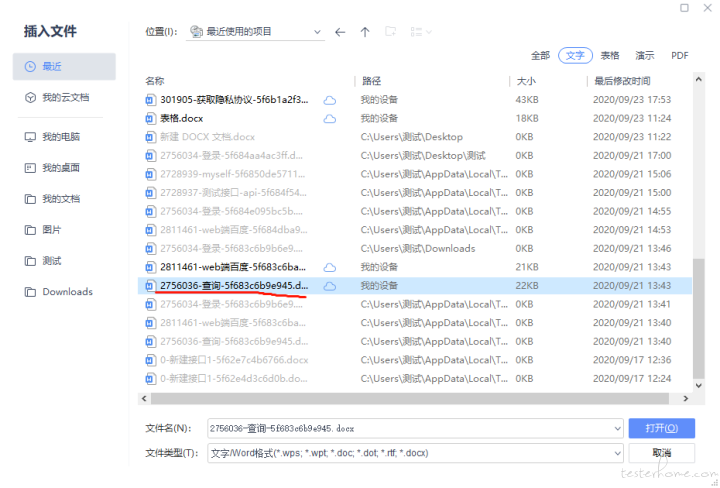Select the 表格 filter tab
720x488 pixels.
(610, 56)
